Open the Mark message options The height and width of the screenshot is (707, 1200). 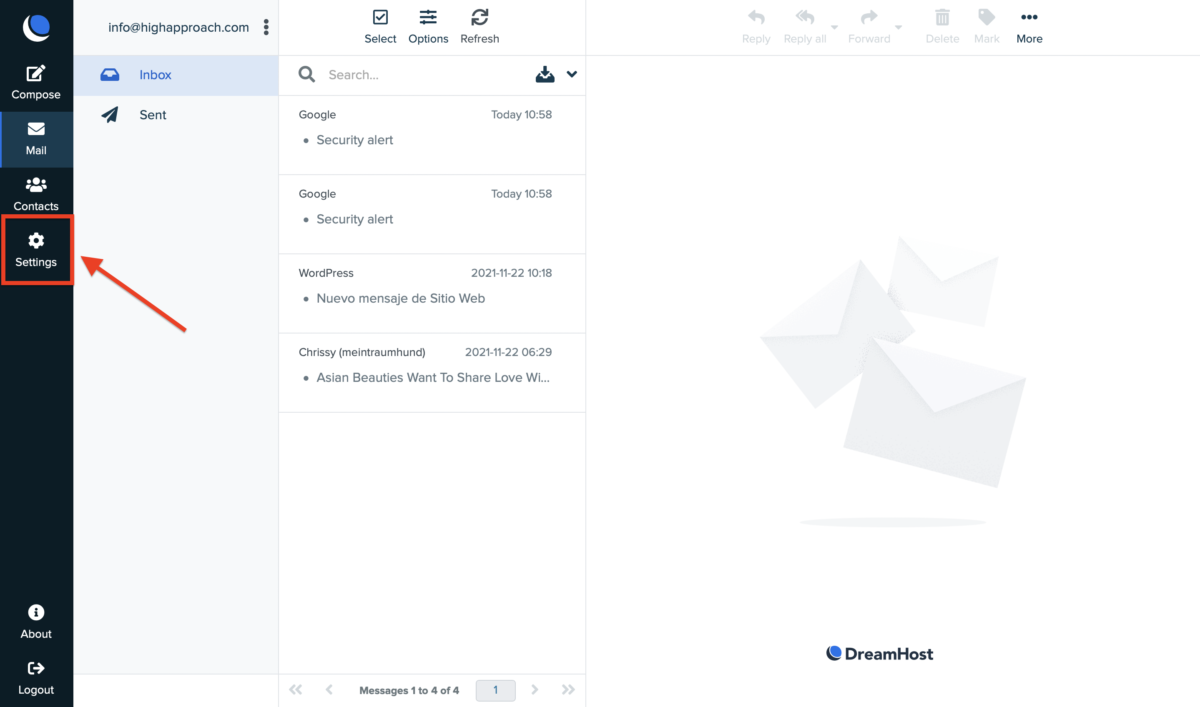coord(986,25)
